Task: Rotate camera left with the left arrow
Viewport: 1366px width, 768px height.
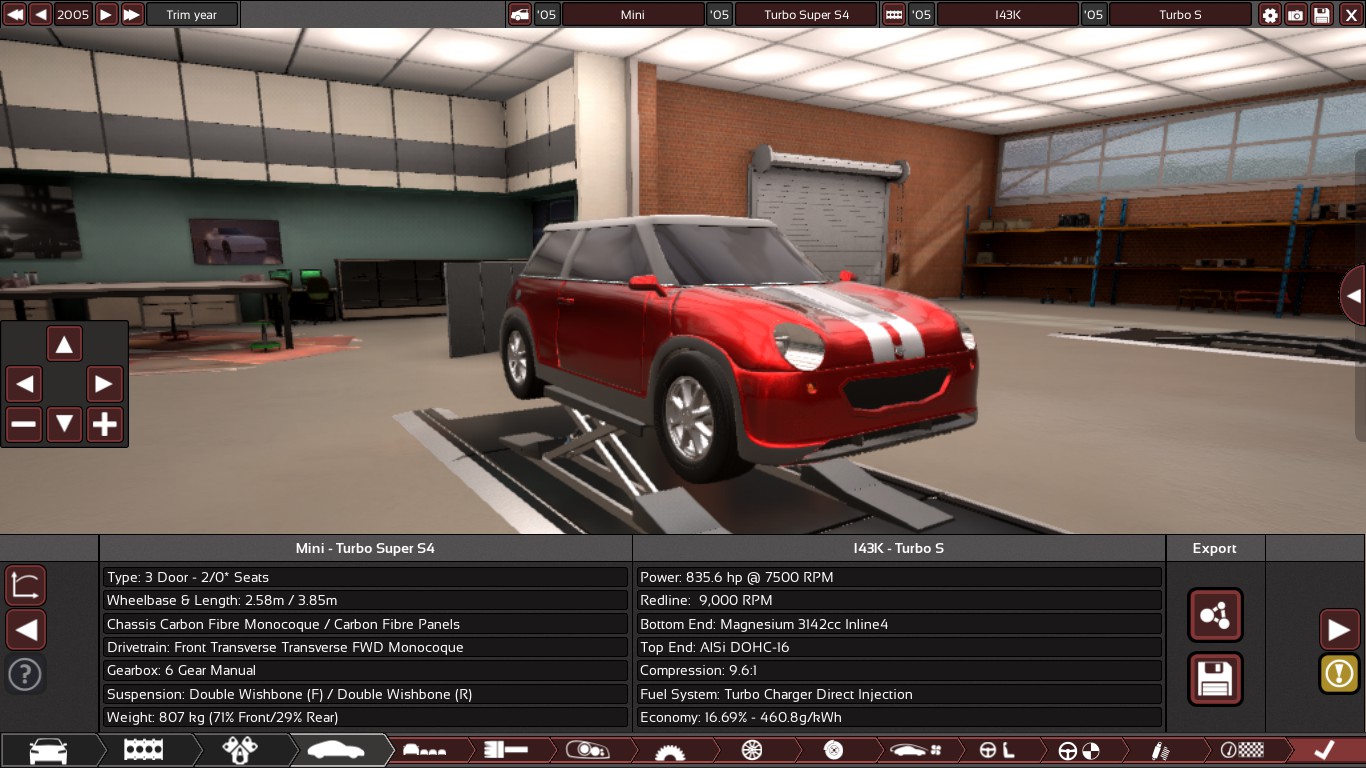Action: coord(24,384)
